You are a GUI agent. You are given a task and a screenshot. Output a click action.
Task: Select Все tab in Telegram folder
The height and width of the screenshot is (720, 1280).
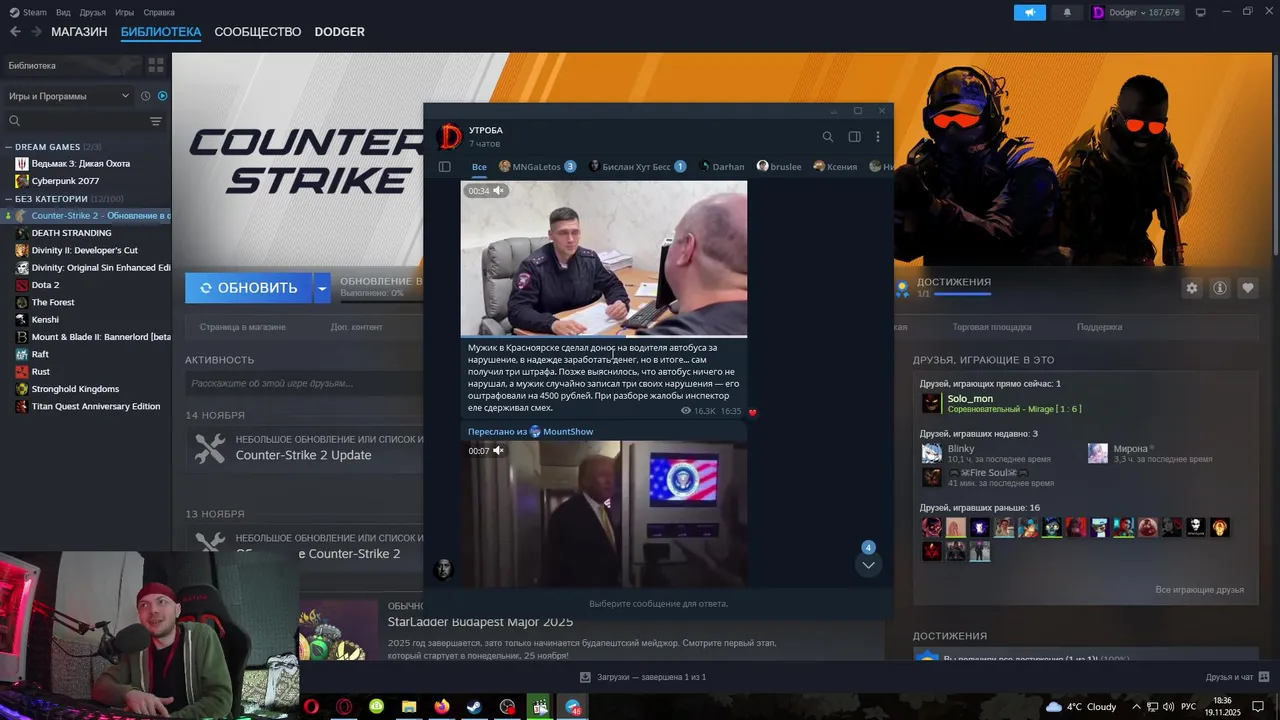click(479, 167)
